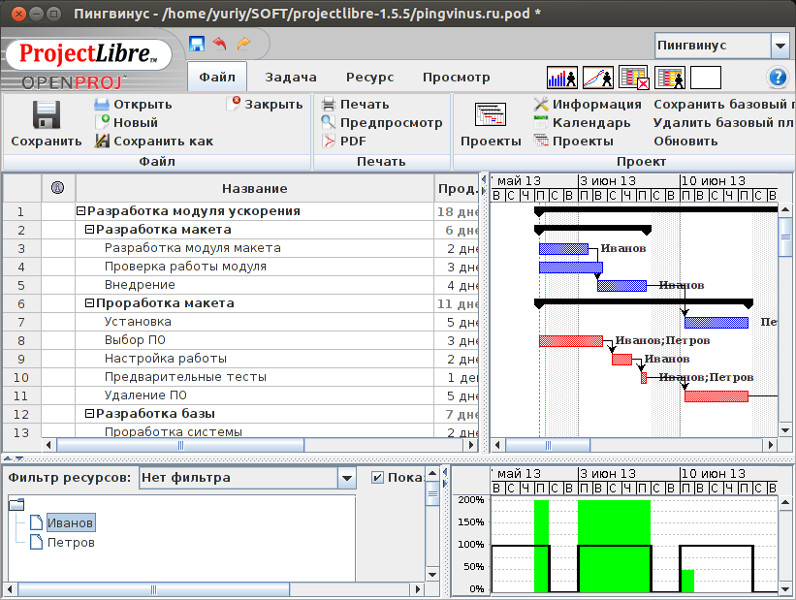Click the red Gantt bar for Удаление ПО

coord(716,396)
